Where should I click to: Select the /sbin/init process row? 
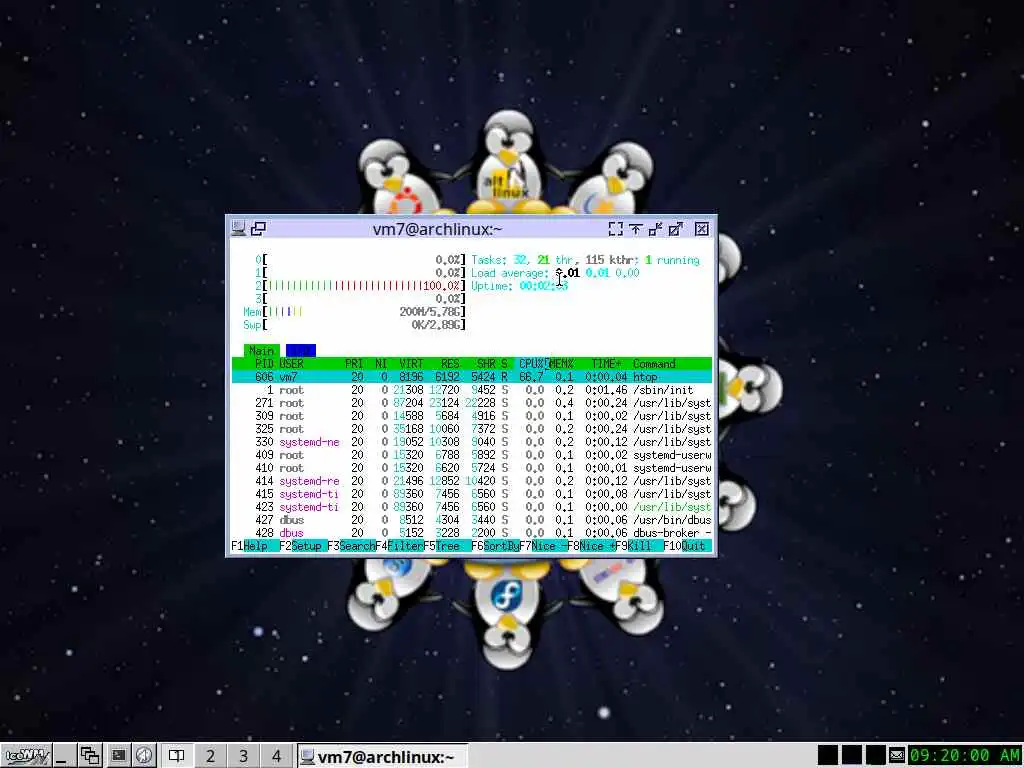tap(472, 390)
